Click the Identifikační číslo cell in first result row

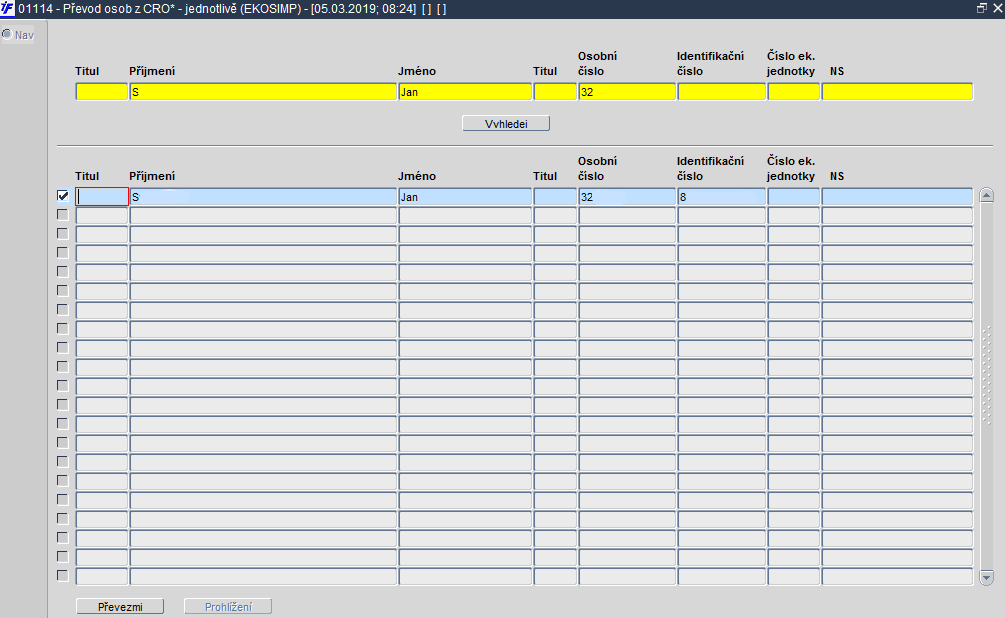tap(722, 197)
